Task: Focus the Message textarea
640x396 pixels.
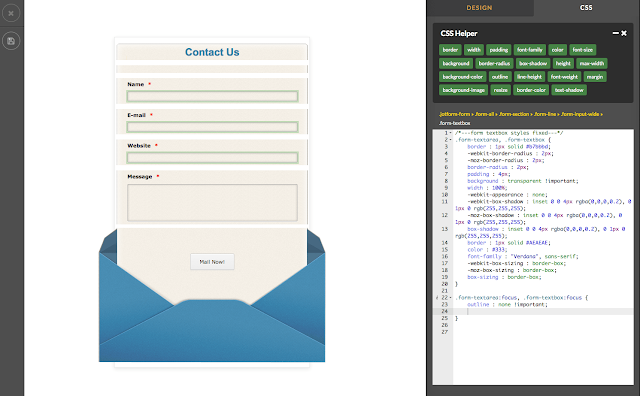Action: coord(212,203)
